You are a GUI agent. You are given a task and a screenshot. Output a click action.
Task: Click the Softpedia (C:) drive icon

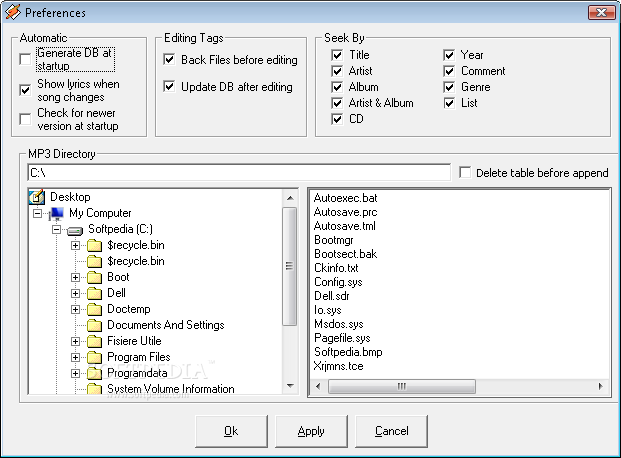point(75,230)
